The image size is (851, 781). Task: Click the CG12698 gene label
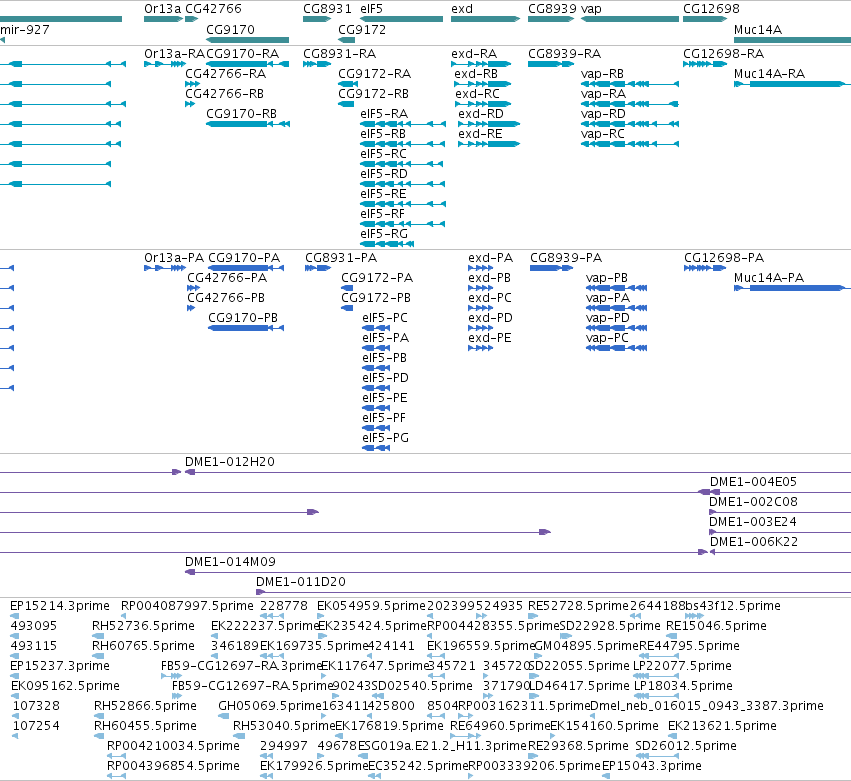tap(711, 9)
